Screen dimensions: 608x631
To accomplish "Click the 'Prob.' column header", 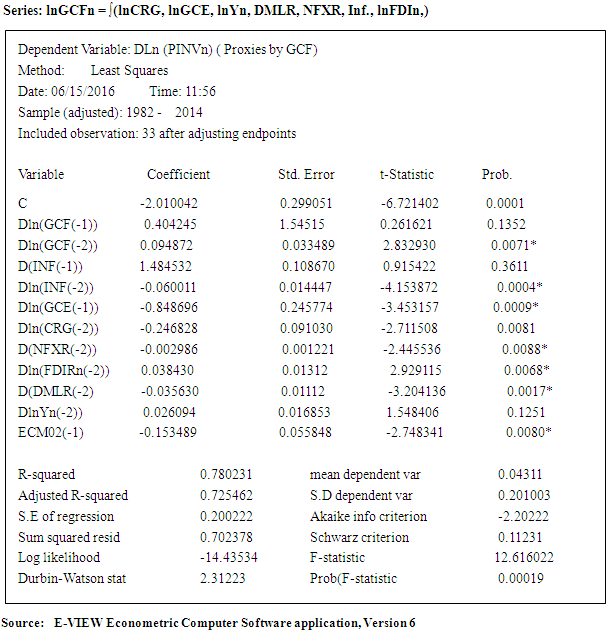I will pyautogui.click(x=497, y=174).
